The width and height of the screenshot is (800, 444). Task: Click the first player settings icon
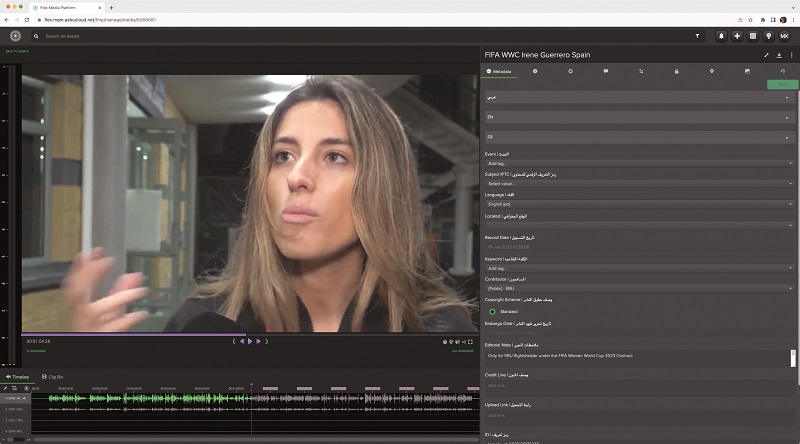point(445,342)
